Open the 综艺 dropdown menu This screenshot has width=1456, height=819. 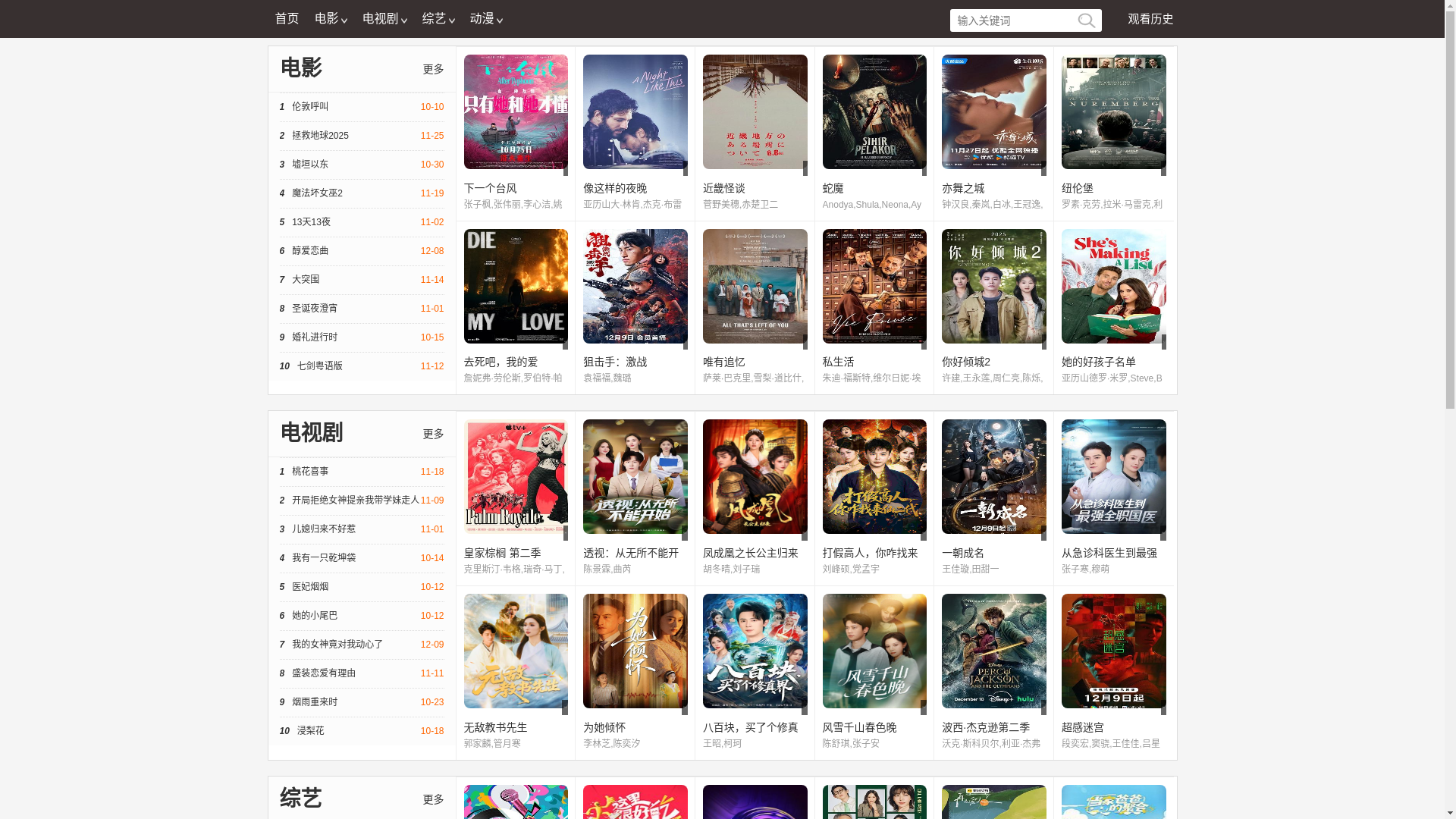click(438, 19)
